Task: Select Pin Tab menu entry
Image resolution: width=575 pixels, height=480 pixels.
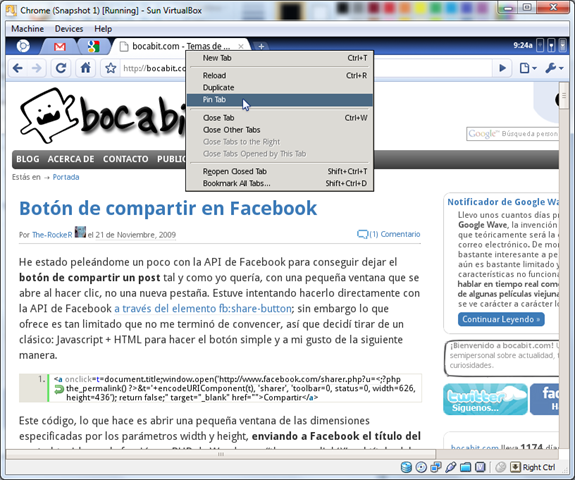Action: [x=279, y=100]
